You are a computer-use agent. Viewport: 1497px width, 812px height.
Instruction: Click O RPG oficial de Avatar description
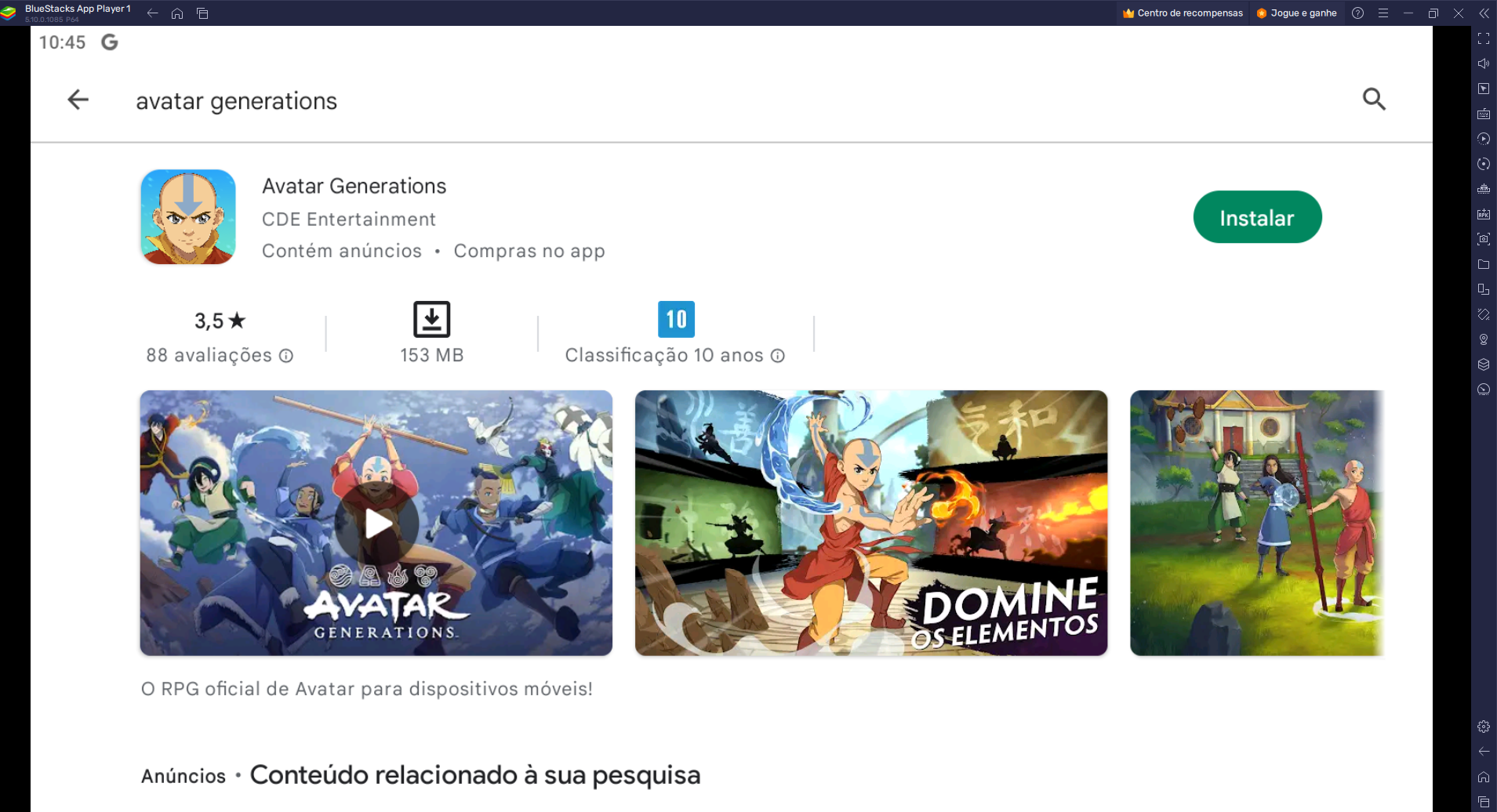coord(367,689)
